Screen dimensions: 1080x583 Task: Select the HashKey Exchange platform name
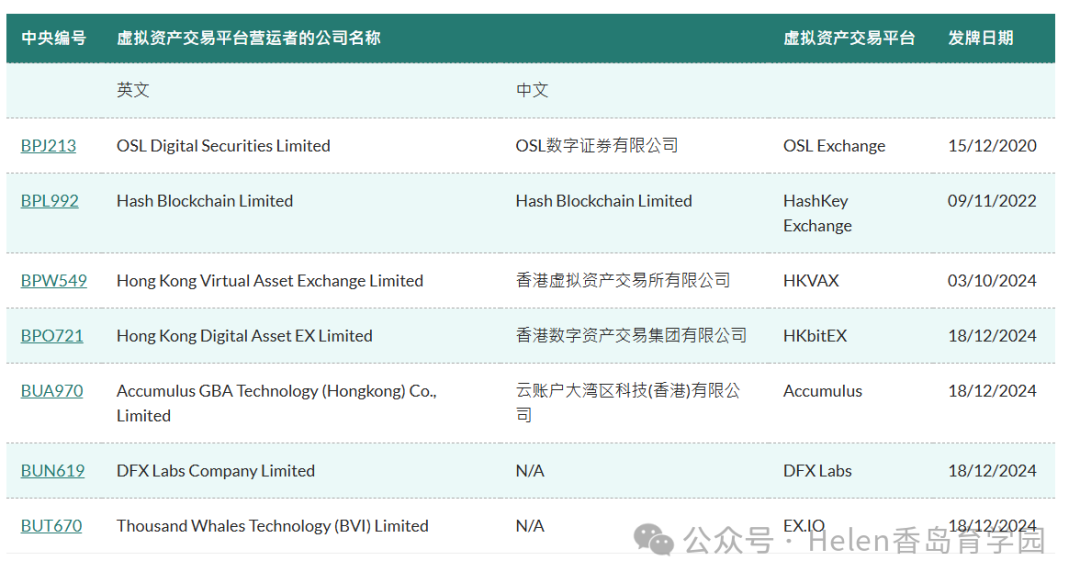(817, 213)
